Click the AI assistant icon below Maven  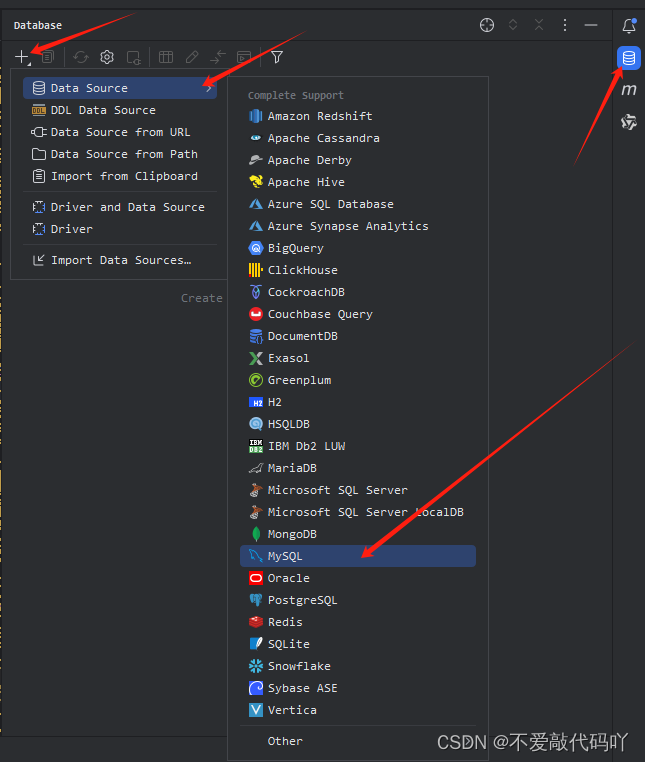628,121
